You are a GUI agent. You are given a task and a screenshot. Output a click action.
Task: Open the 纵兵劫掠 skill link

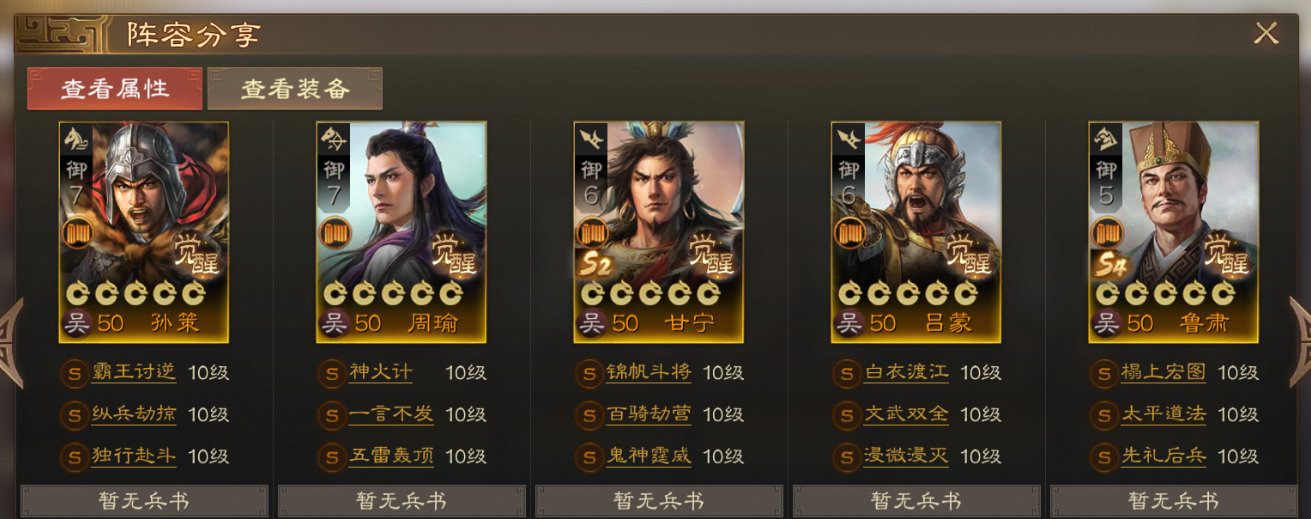(x=133, y=415)
